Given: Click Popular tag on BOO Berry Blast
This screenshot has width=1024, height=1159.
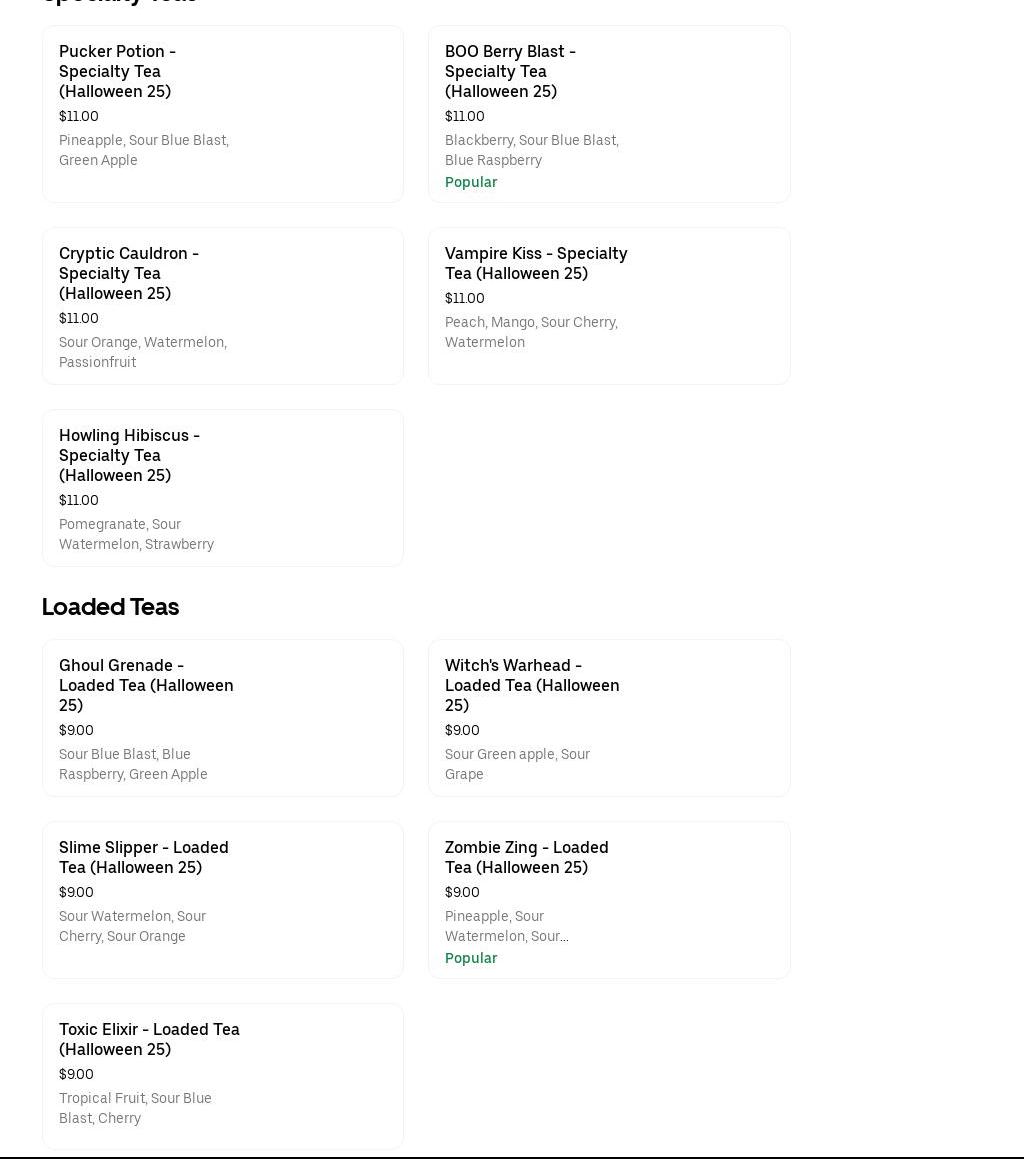Looking at the screenshot, I should tap(471, 182).
